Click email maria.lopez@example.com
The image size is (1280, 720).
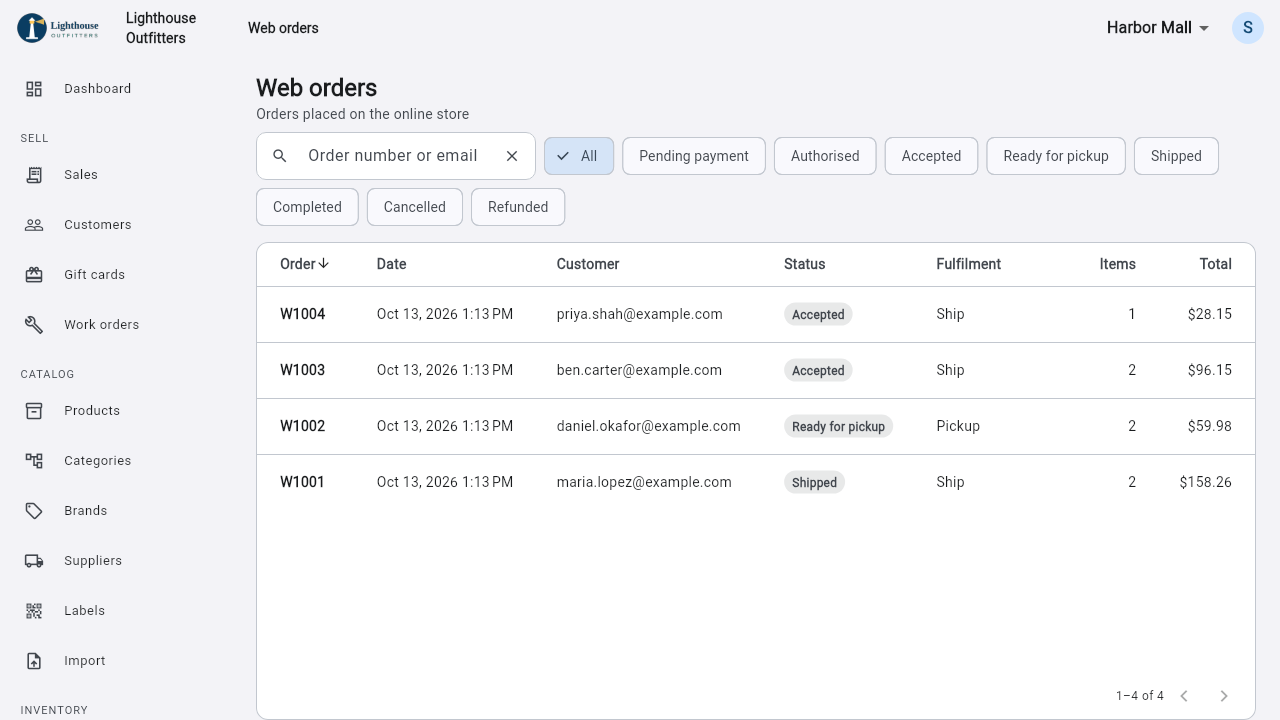(644, 482)
